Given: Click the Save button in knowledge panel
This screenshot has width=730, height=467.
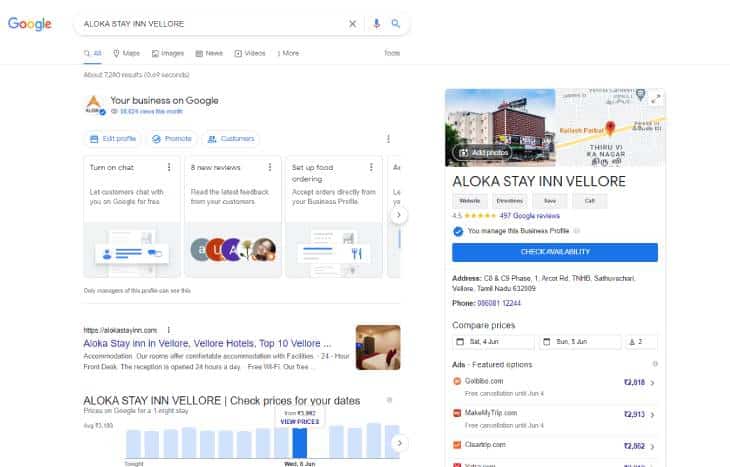Looking at the screenshot, I should tap(550, 201).
